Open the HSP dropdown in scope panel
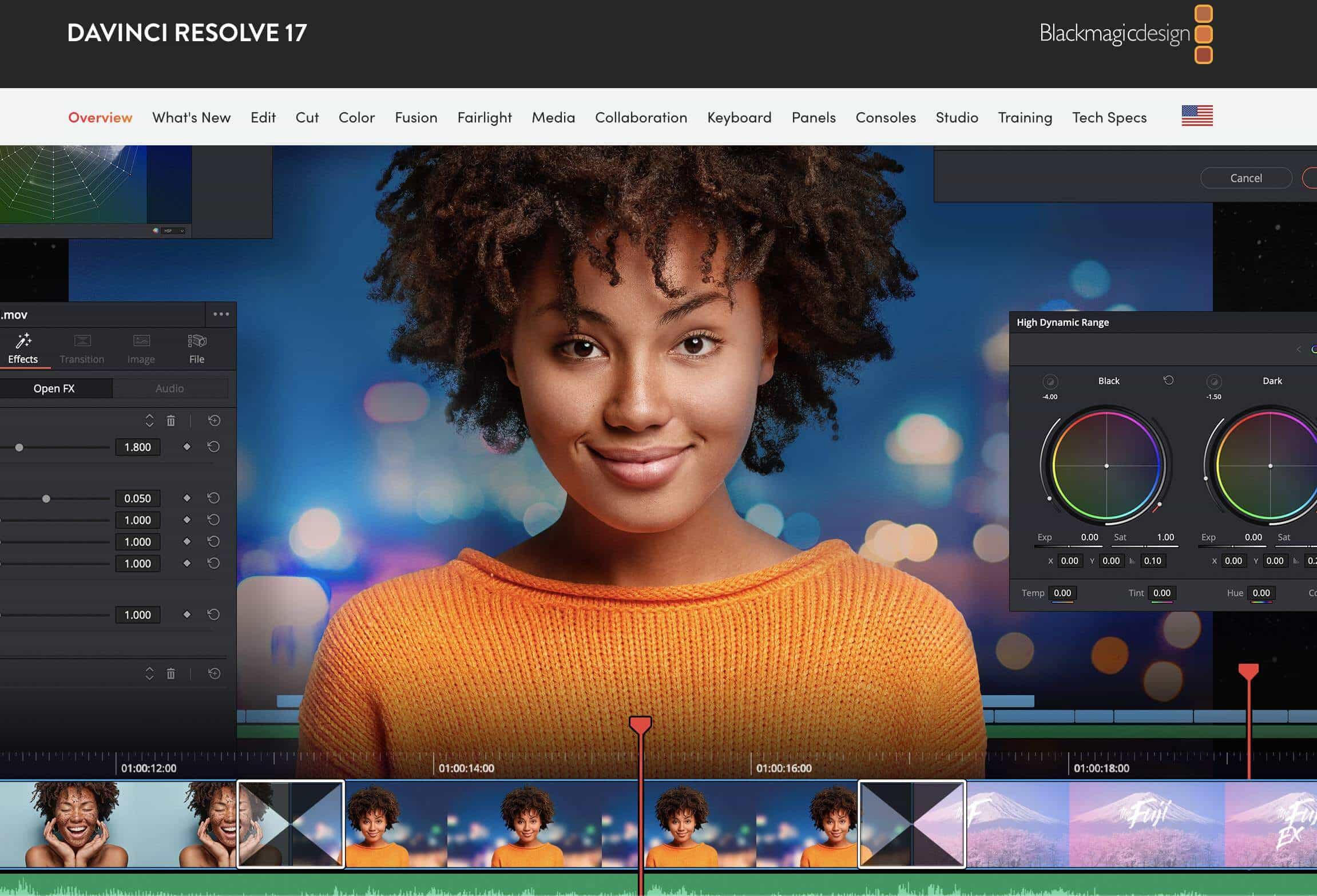The width and height of the screenshot is (1317, 896). point(174,231)
